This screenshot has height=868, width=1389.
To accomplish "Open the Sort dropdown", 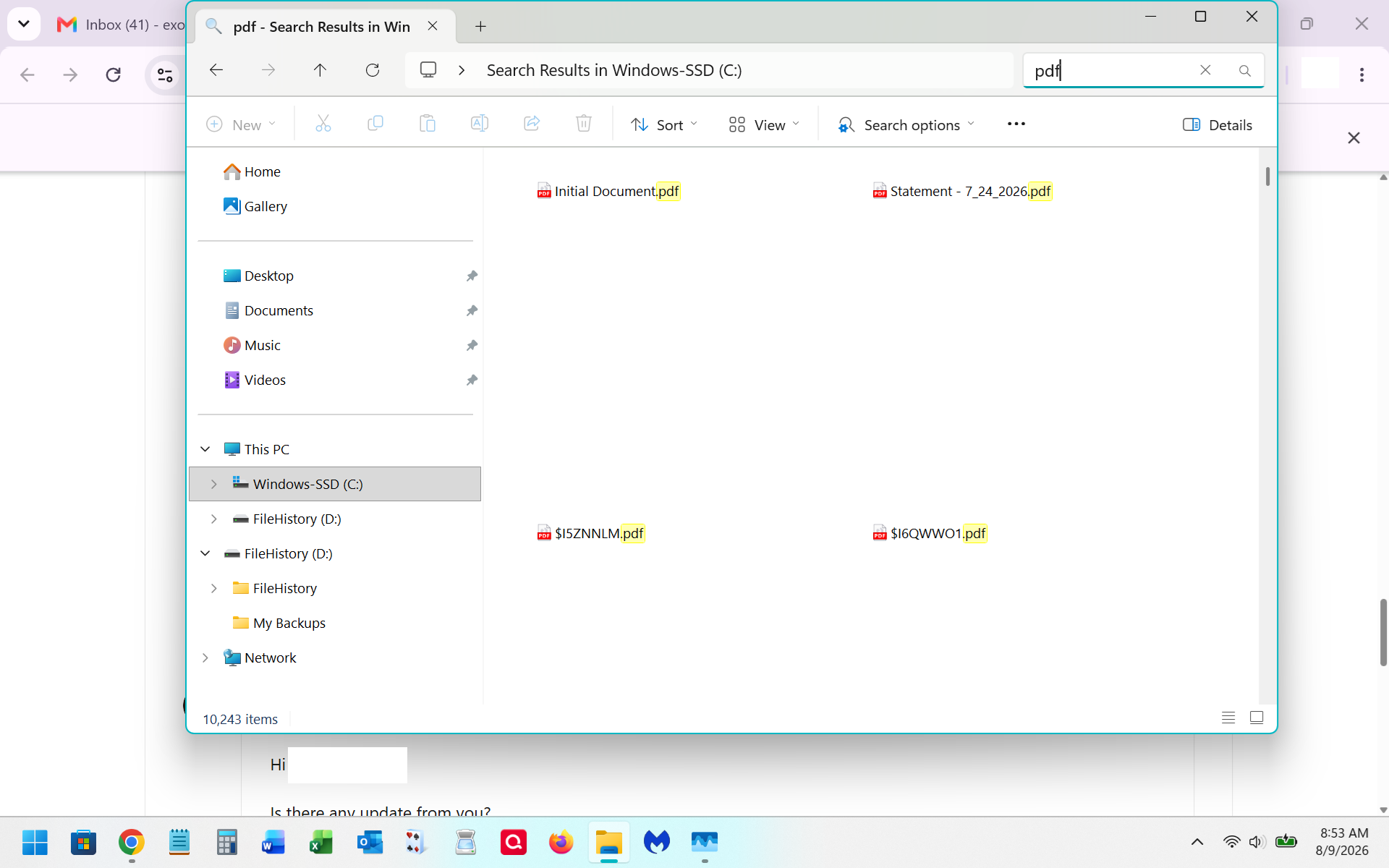I will pyautogui.click(x=664, y=124).
